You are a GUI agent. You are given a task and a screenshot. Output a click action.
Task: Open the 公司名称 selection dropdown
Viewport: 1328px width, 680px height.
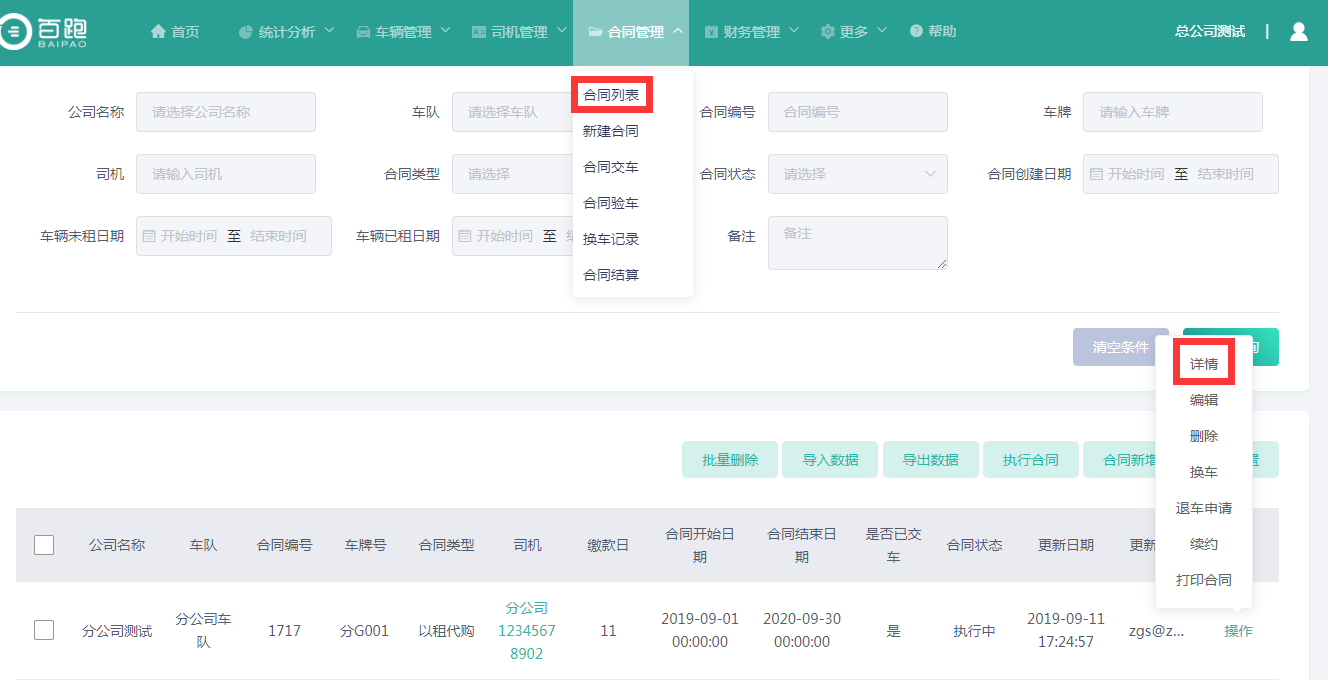tap(225, 112)
